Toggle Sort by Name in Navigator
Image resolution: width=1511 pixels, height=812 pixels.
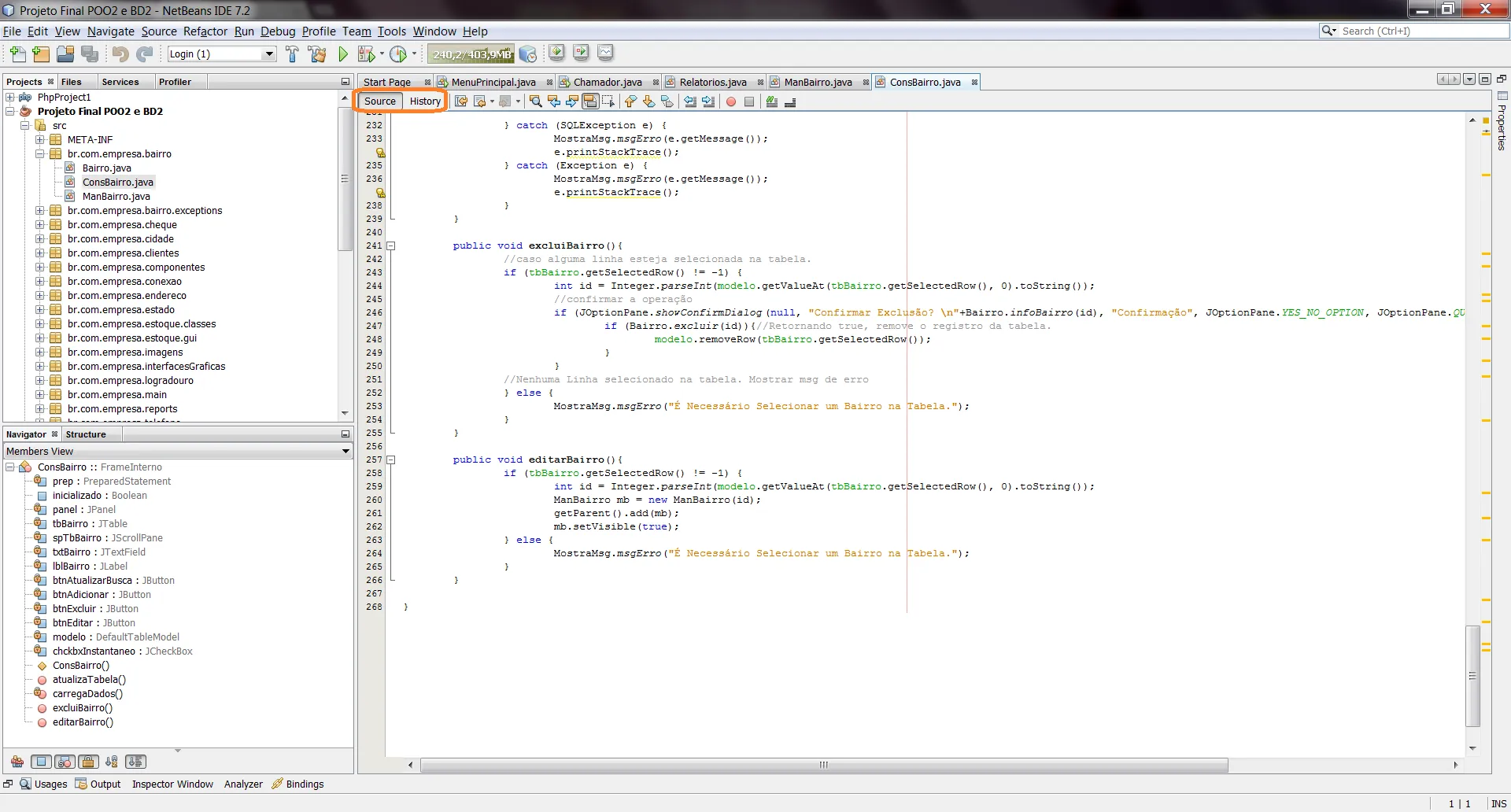coord(112,762)
